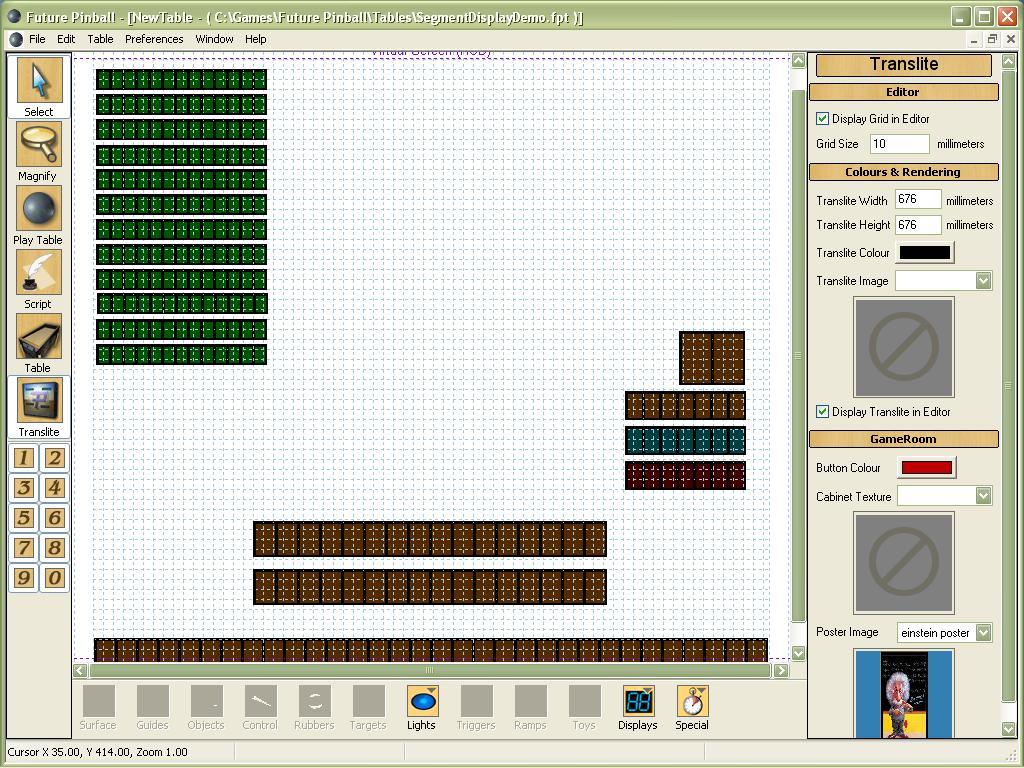
Task: Open the Preferences menu
Action: (x=154, y=39)
